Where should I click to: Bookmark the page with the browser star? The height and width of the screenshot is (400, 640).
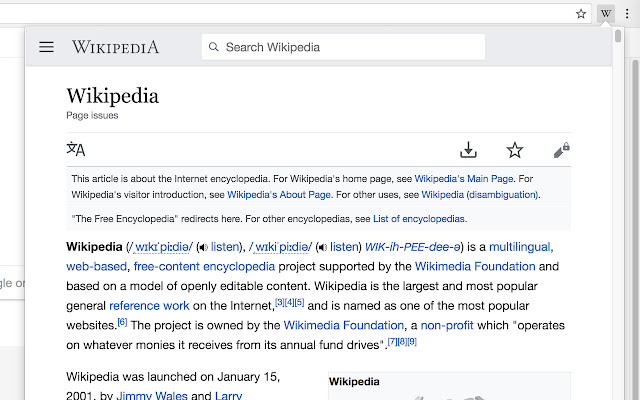pos(581,14)
